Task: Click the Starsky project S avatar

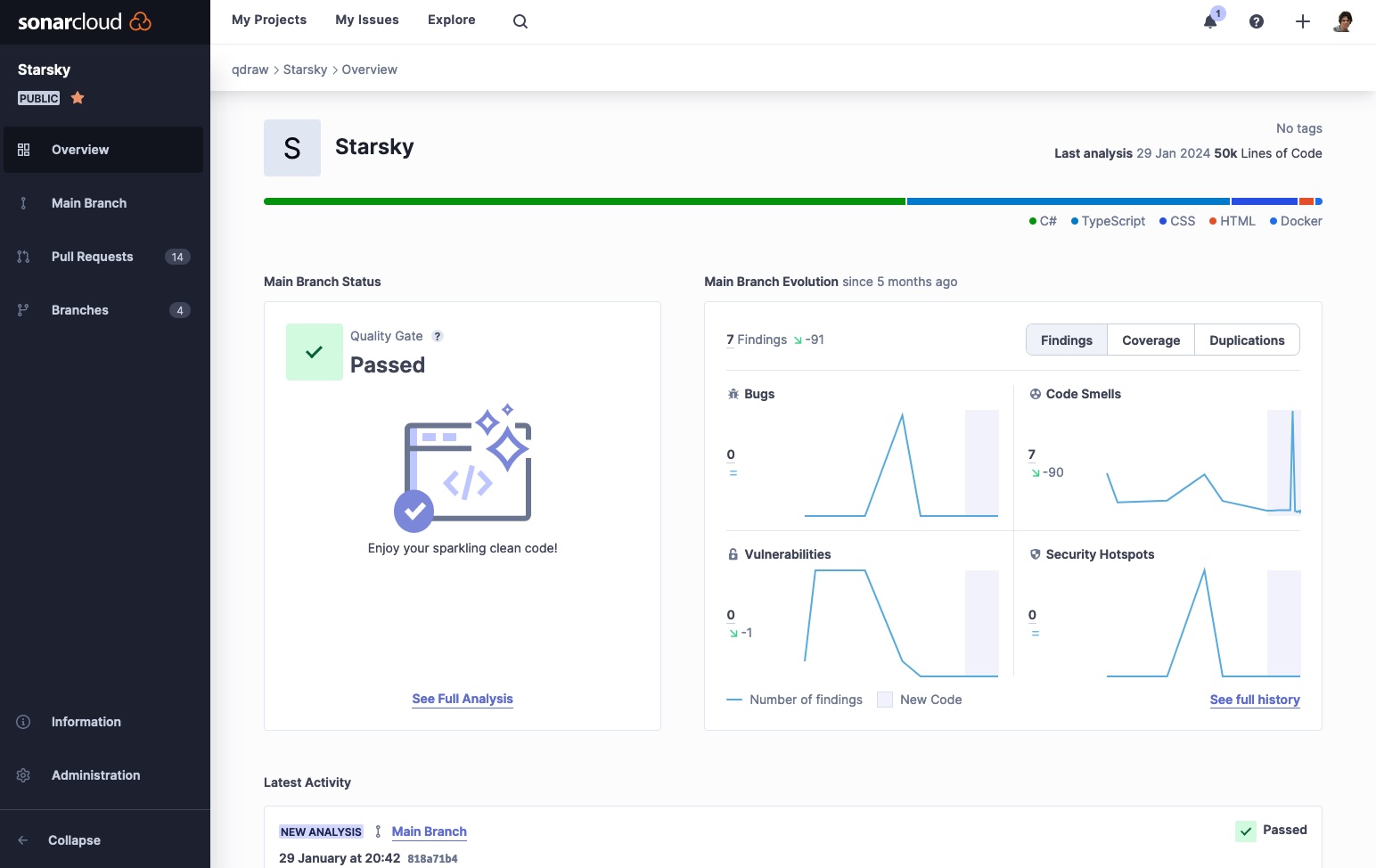Action: pyautogui.click(x=292, y=148)
